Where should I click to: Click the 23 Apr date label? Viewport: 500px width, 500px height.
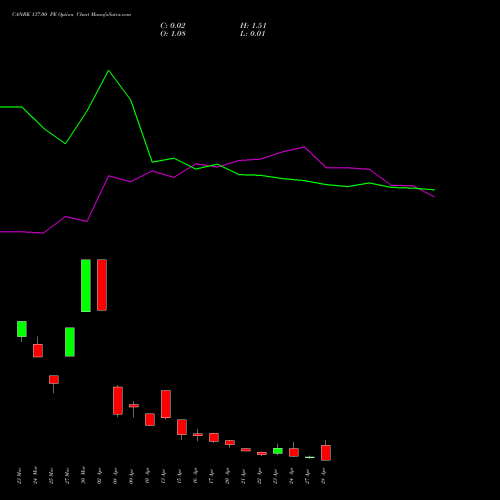(275, 476)
